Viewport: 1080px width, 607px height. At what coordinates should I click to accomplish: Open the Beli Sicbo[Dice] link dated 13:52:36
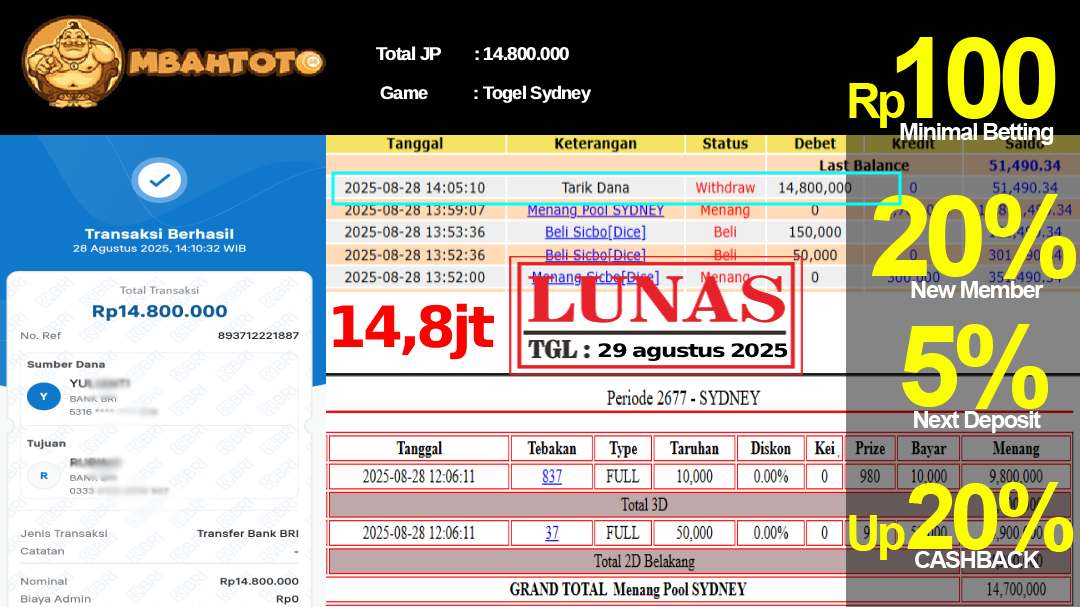(x=595, y=255)
